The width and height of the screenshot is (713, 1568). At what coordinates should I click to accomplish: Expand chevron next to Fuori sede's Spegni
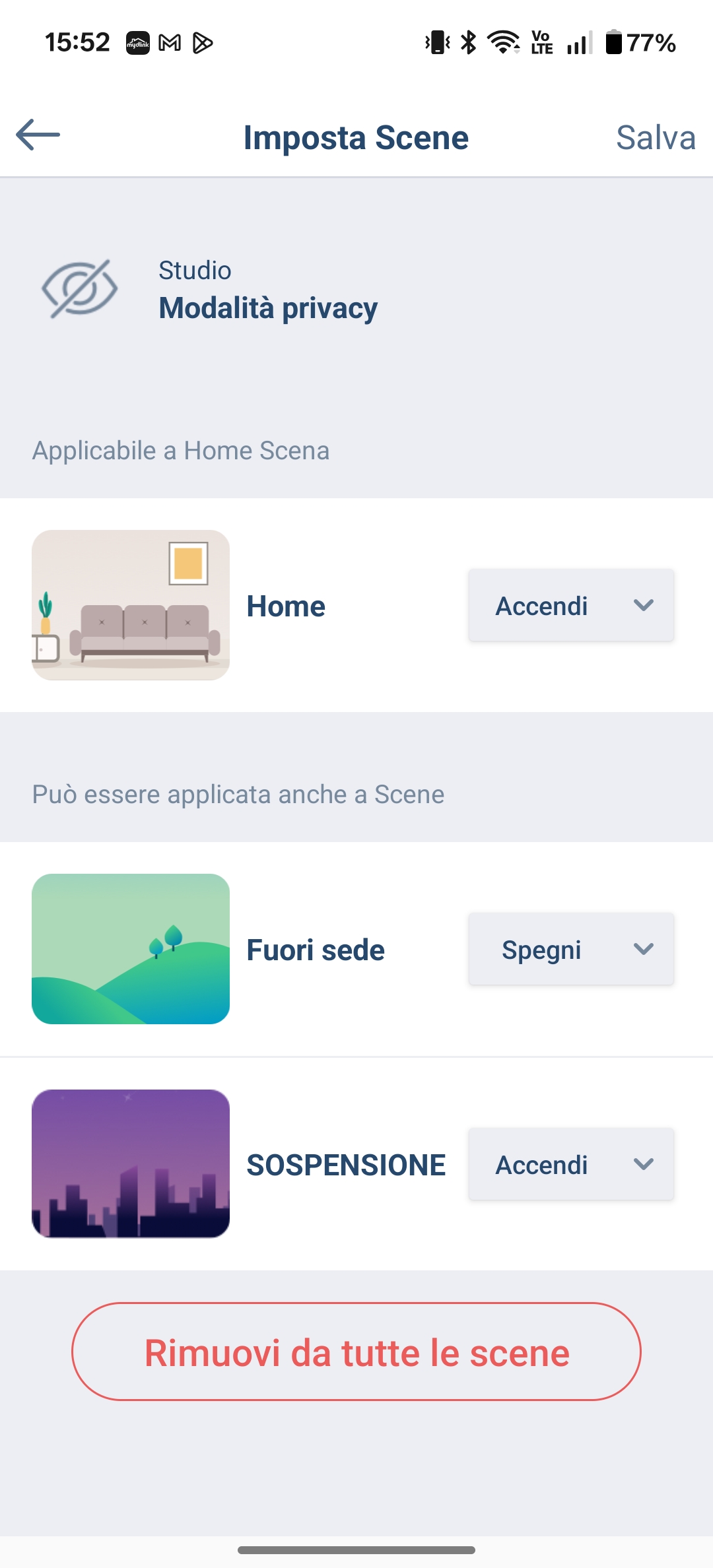644,949
